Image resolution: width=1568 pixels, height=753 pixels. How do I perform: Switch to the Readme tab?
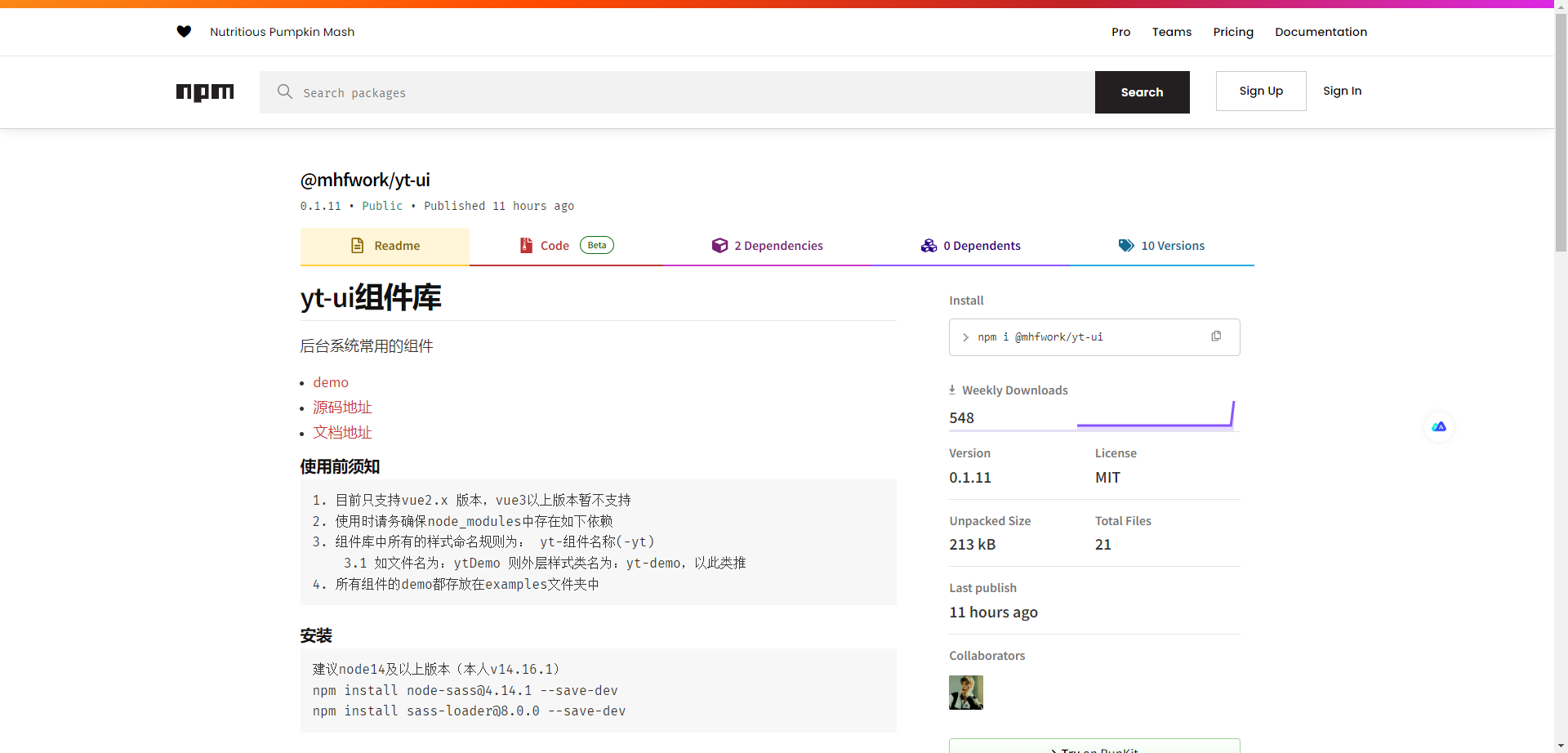(x=385, y=246)
